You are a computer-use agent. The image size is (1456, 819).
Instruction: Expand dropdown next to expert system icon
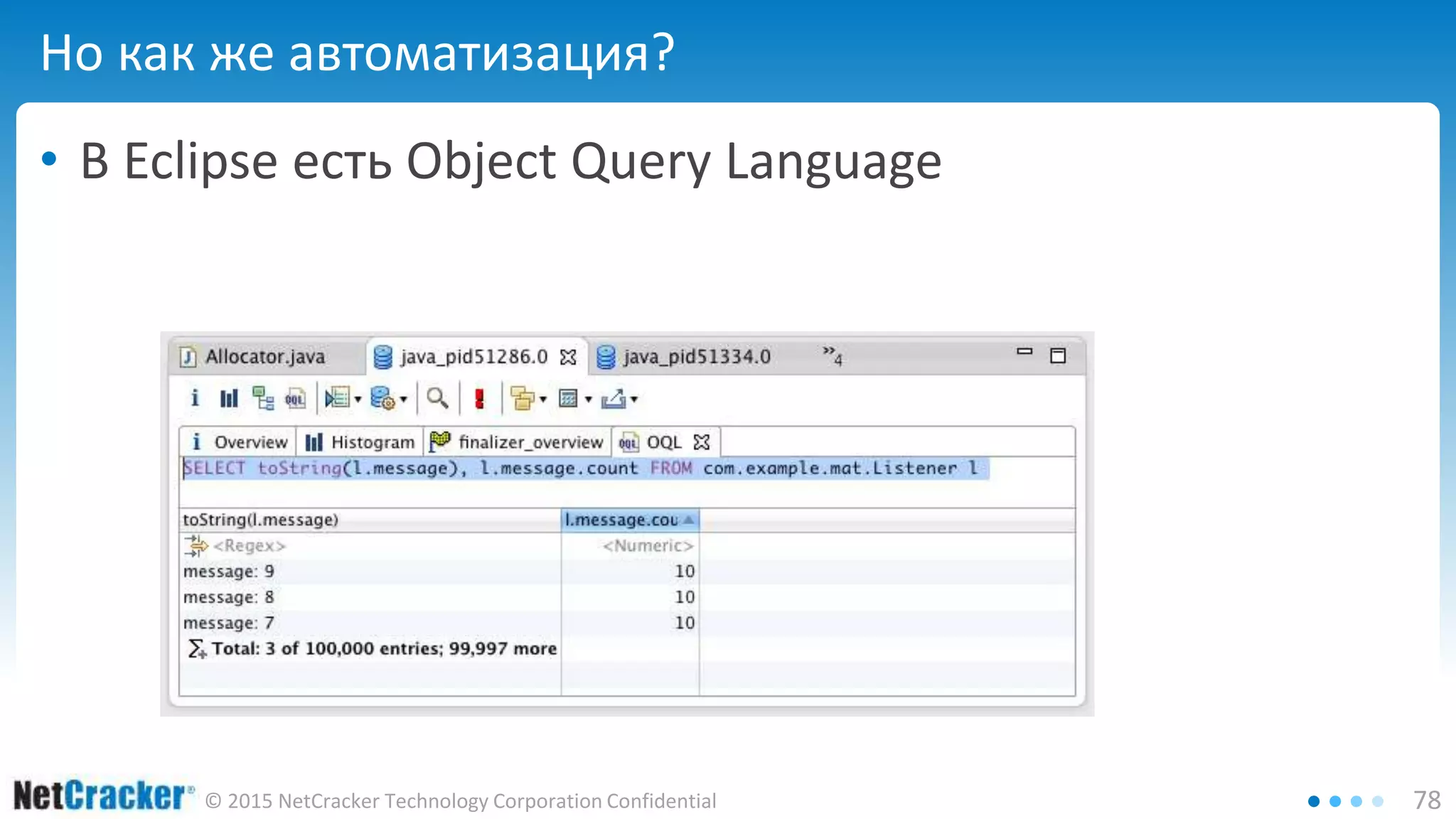(358, 400)
